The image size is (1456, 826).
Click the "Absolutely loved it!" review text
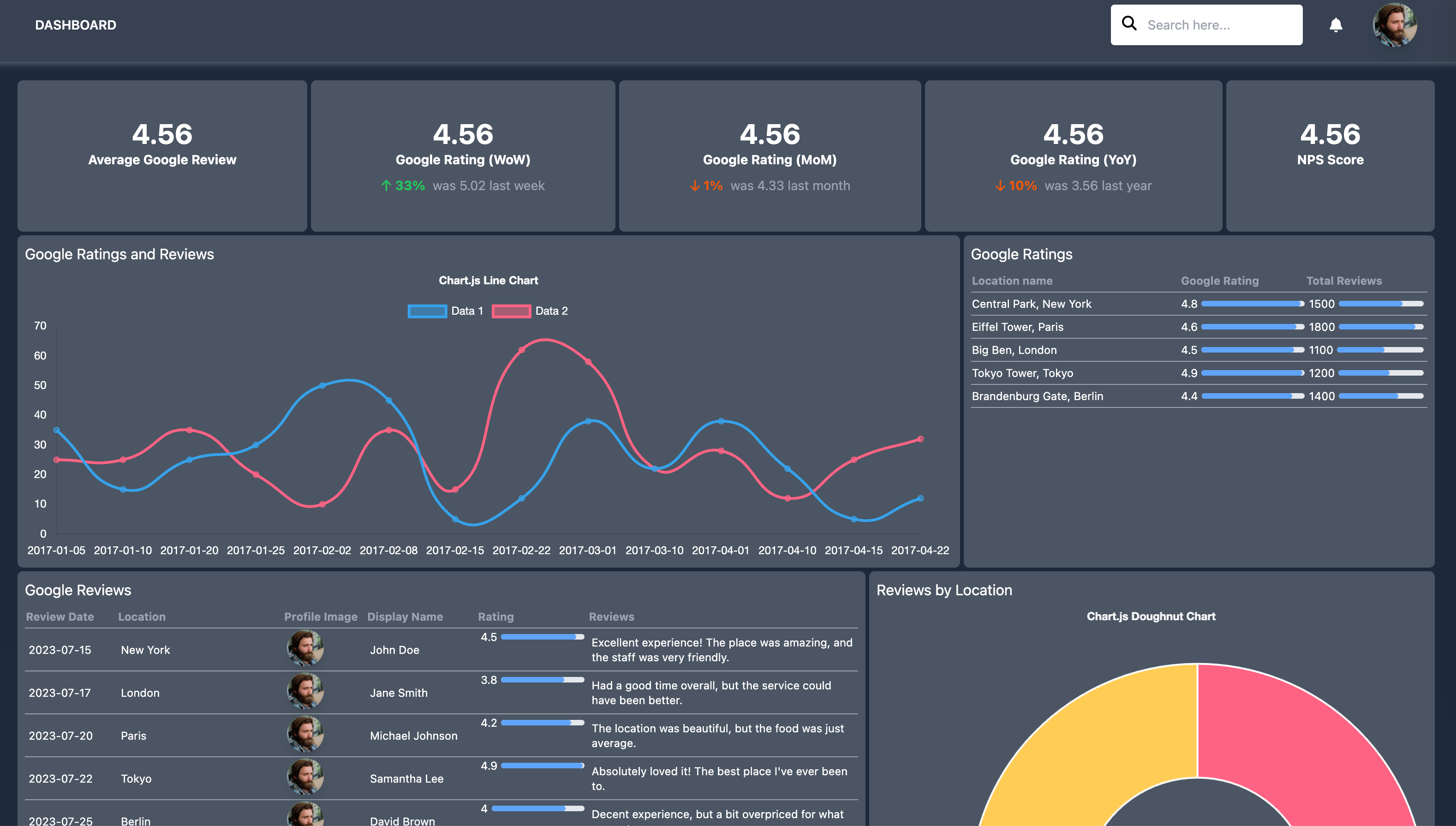[719, 778]
